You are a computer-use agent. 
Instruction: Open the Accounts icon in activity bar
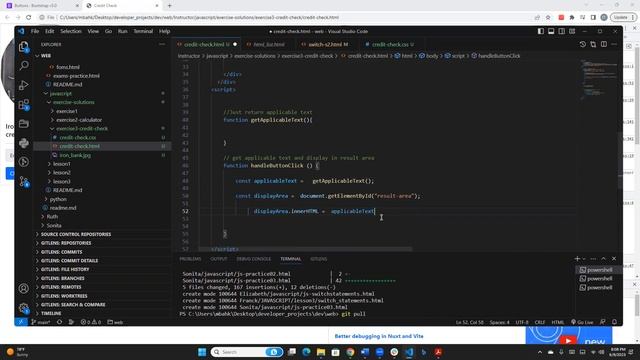(24, 289)
